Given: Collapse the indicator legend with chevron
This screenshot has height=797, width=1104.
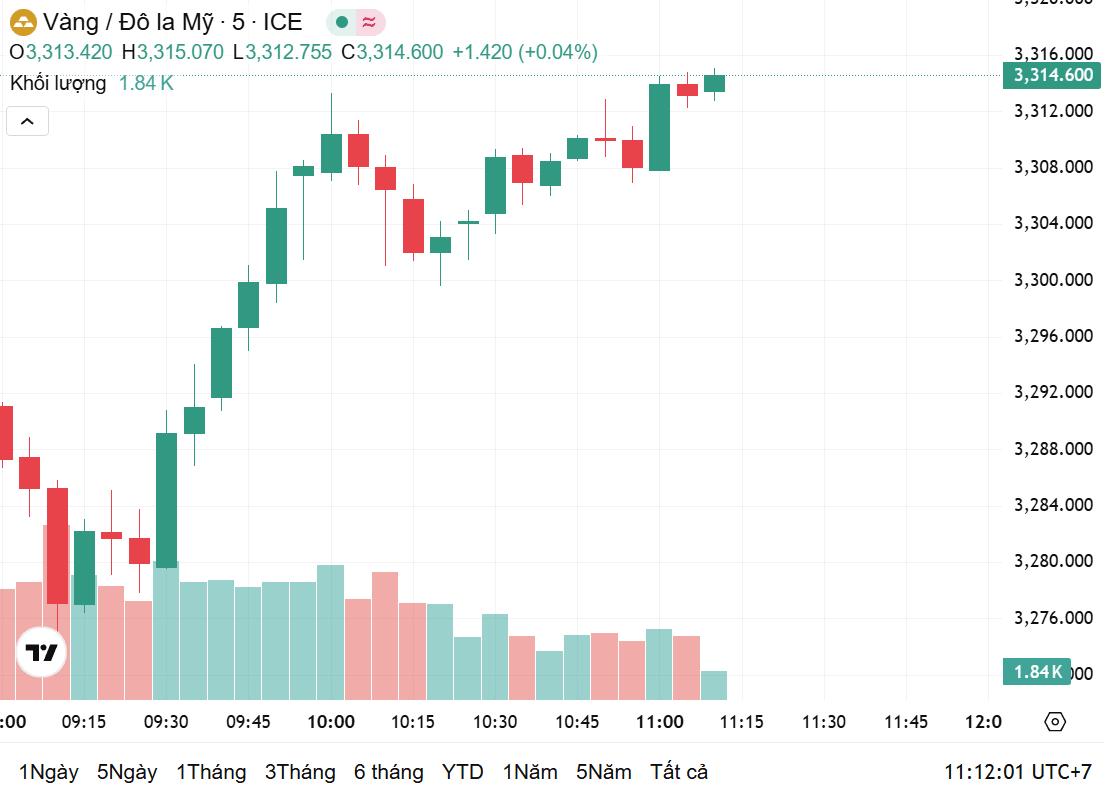Looking at the screenshot, I should point(27,121).
